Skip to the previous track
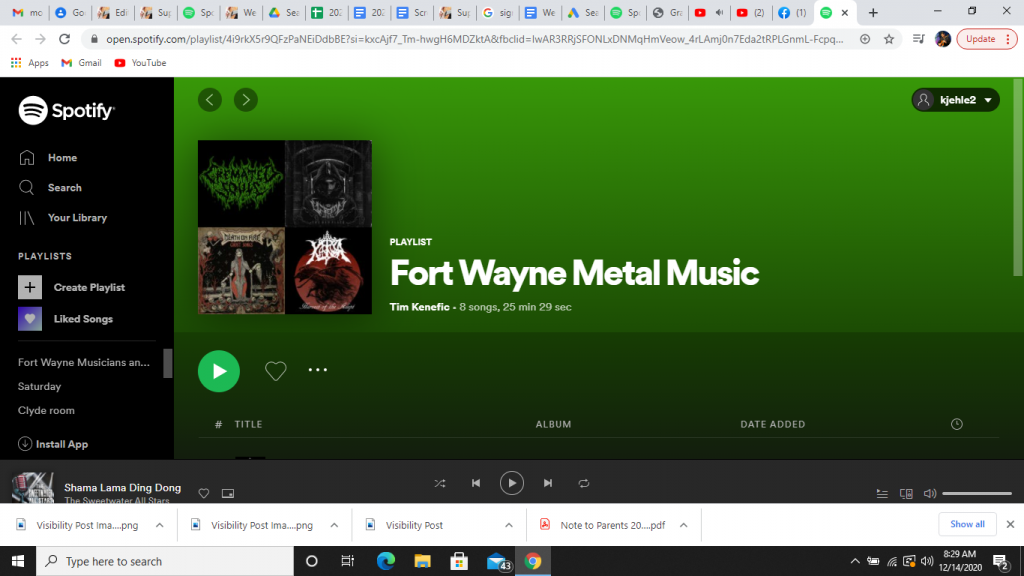Screen dimensions: 1024x576 475,483
